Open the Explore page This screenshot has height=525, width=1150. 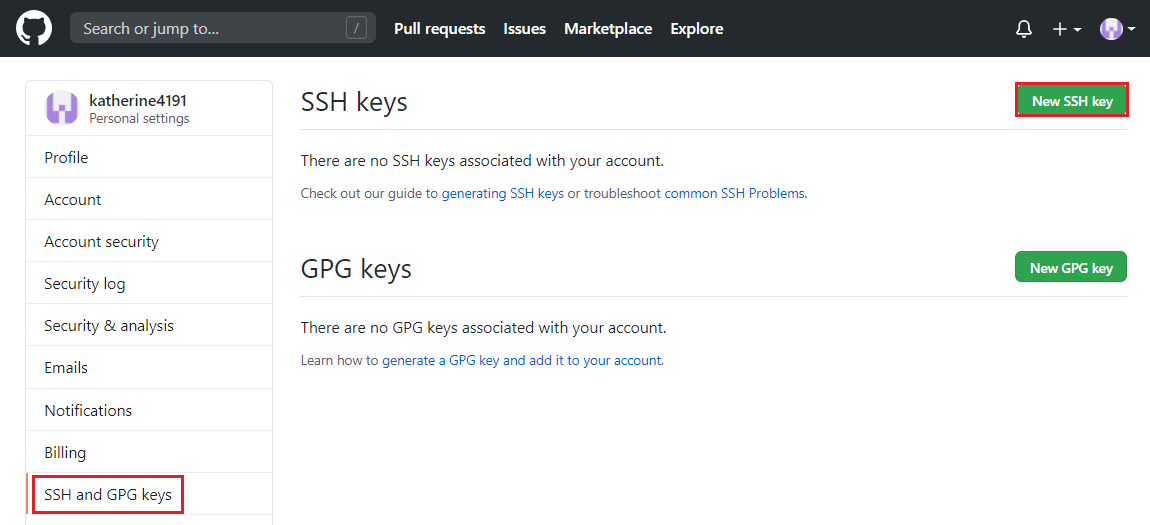click(697, 29)
